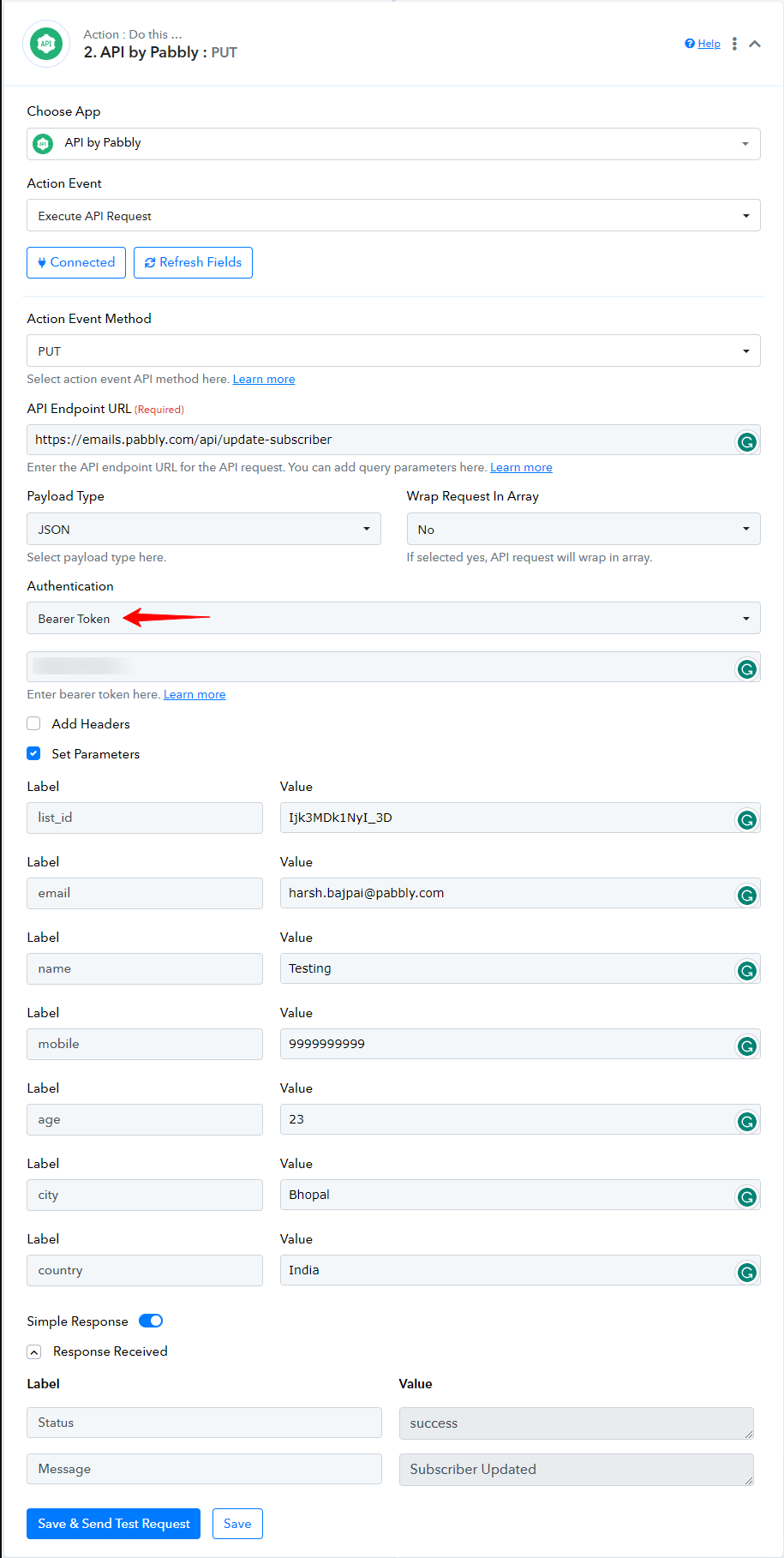Uncheck the Set Parameters checkbox

tap(33, 753)
